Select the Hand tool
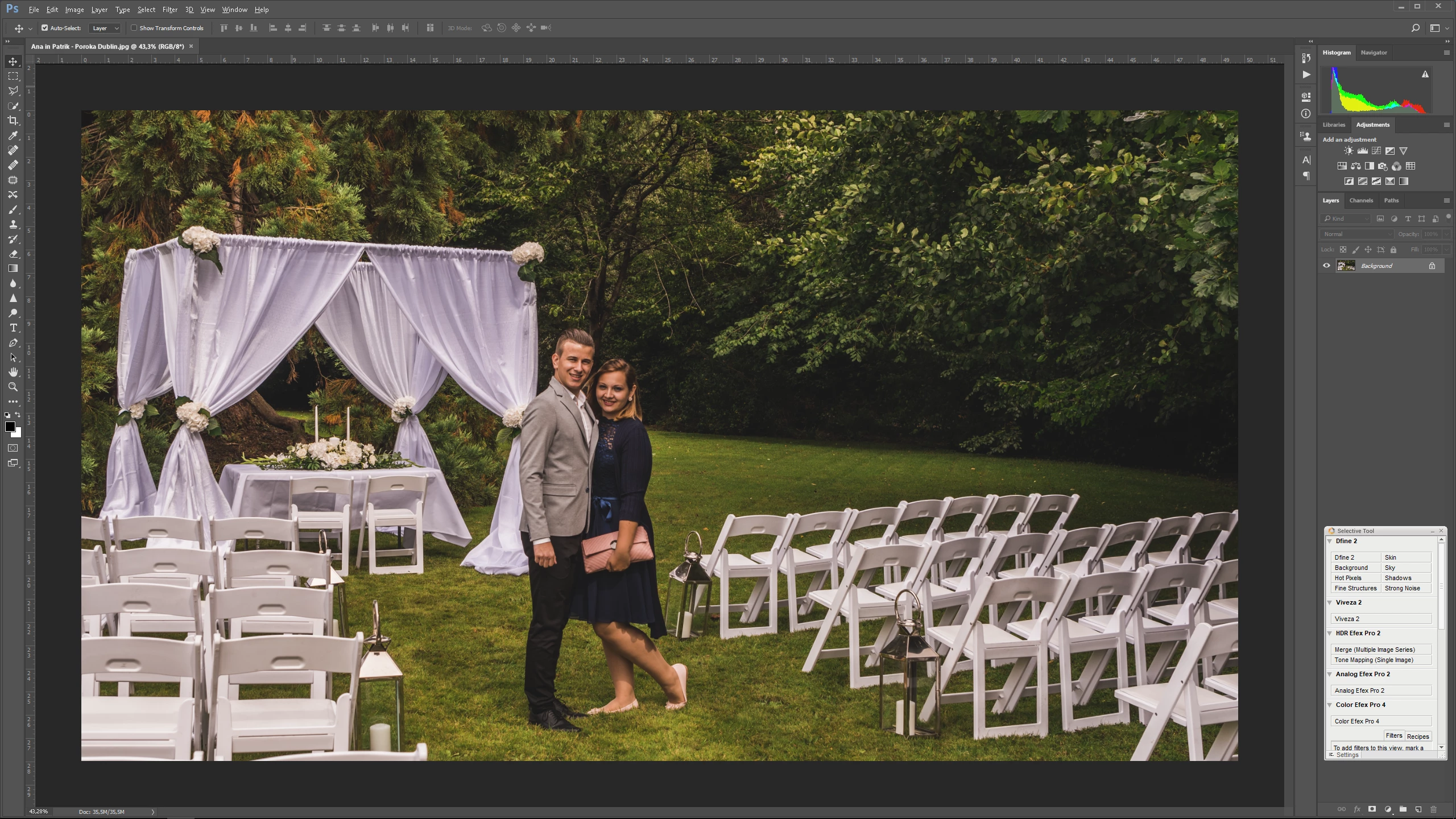 tap(13, 373)
